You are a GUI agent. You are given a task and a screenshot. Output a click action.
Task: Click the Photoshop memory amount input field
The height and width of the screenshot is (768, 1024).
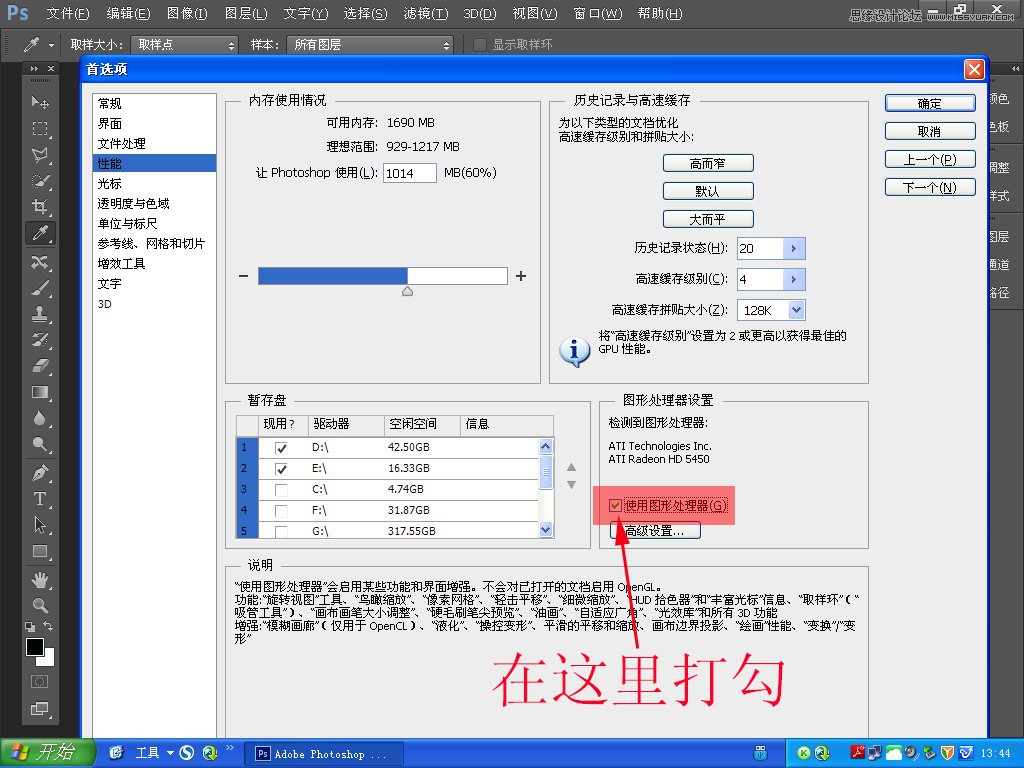pyautogui.click(x=409, y=173)
